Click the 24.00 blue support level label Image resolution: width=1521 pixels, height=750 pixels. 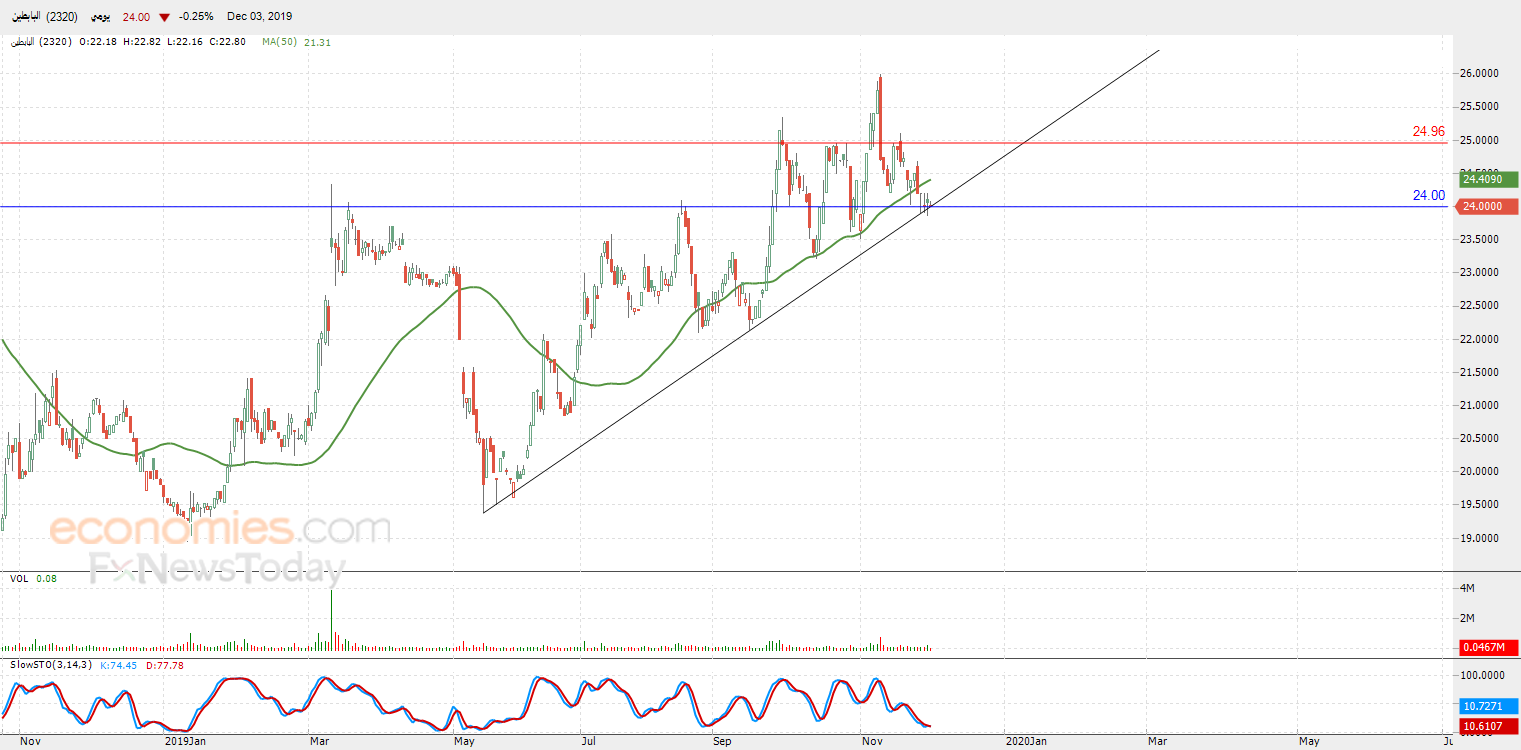coord(1428,195)
